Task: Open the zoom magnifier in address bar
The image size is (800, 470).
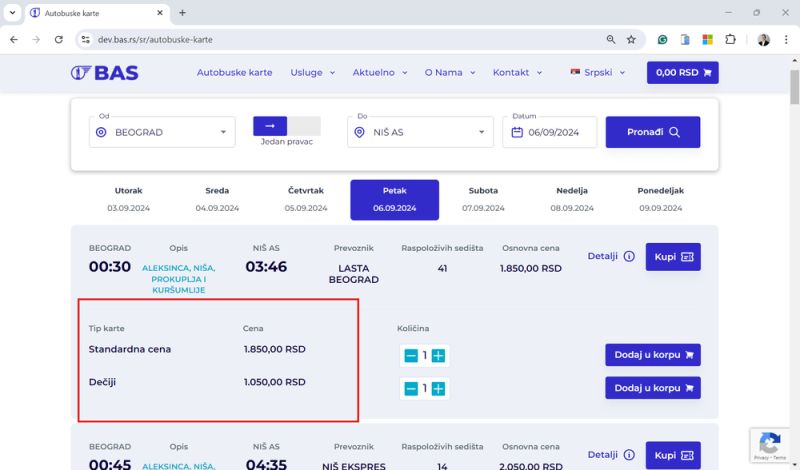Action: pos(611,39)
